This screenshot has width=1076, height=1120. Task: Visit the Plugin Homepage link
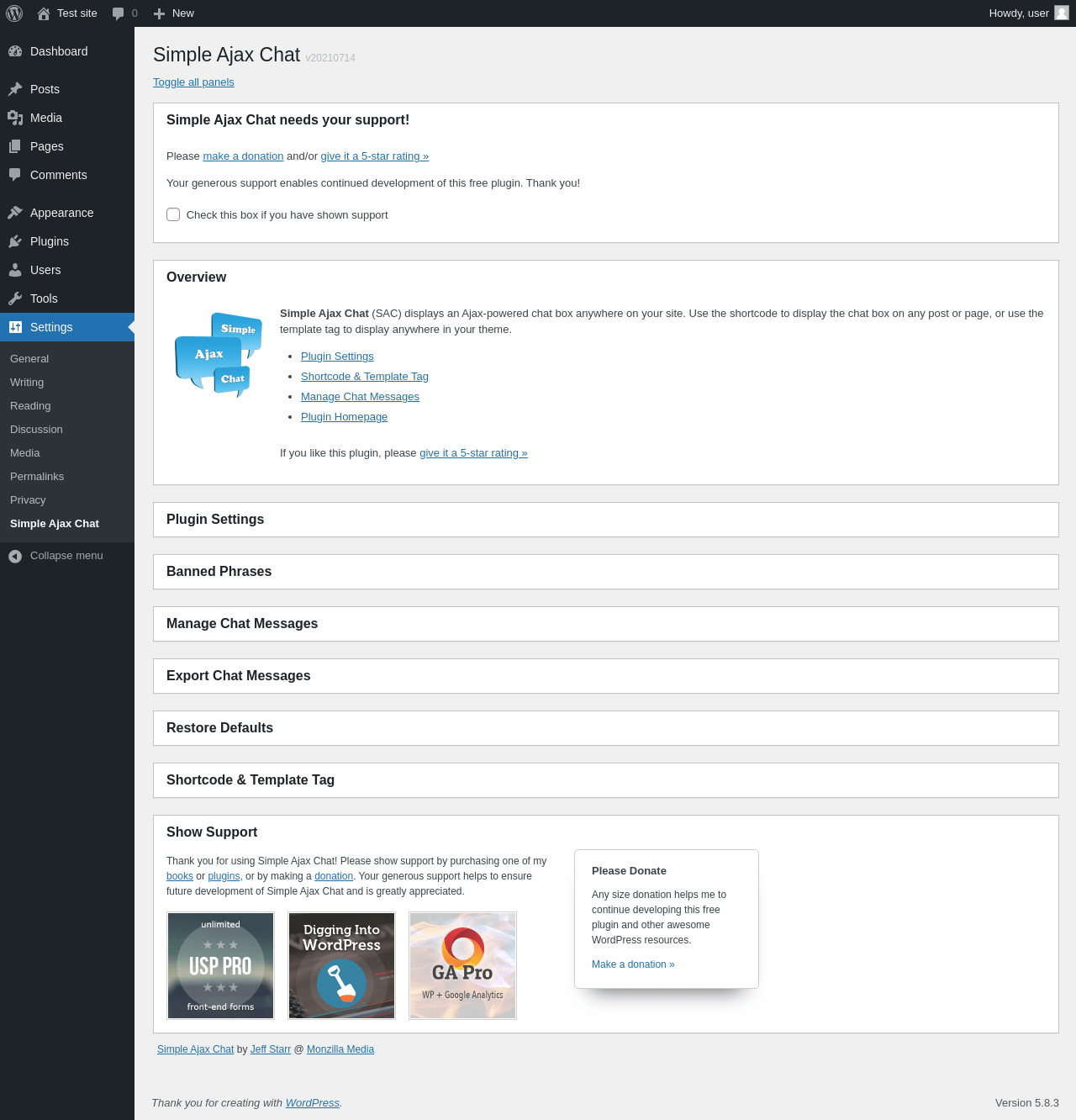click(344, 417)
